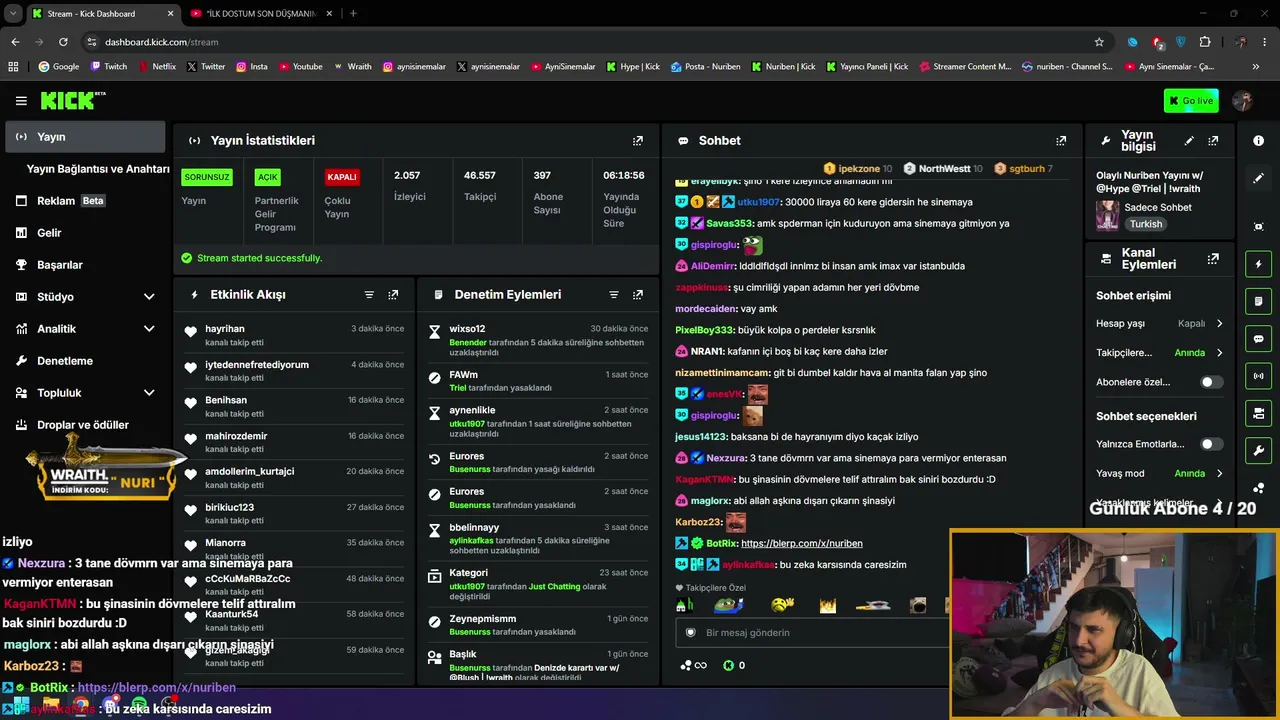Pop out the Yayın bilgisi panel
The height and width of the screenshot is (720, 1280).
coord(1213,141)
